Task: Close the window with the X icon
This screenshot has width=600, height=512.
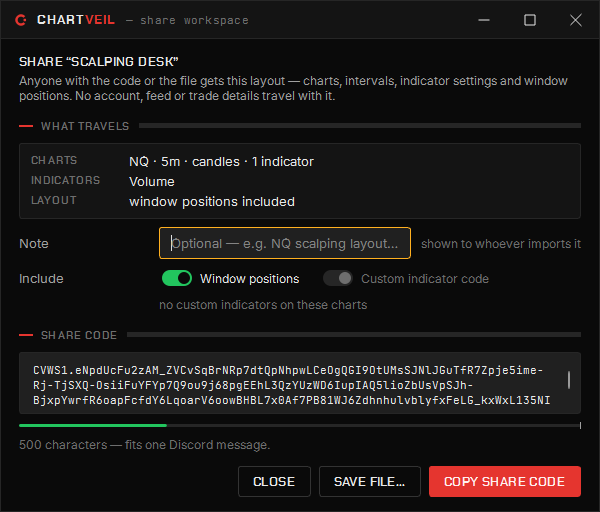Action: tap(576, 20)
